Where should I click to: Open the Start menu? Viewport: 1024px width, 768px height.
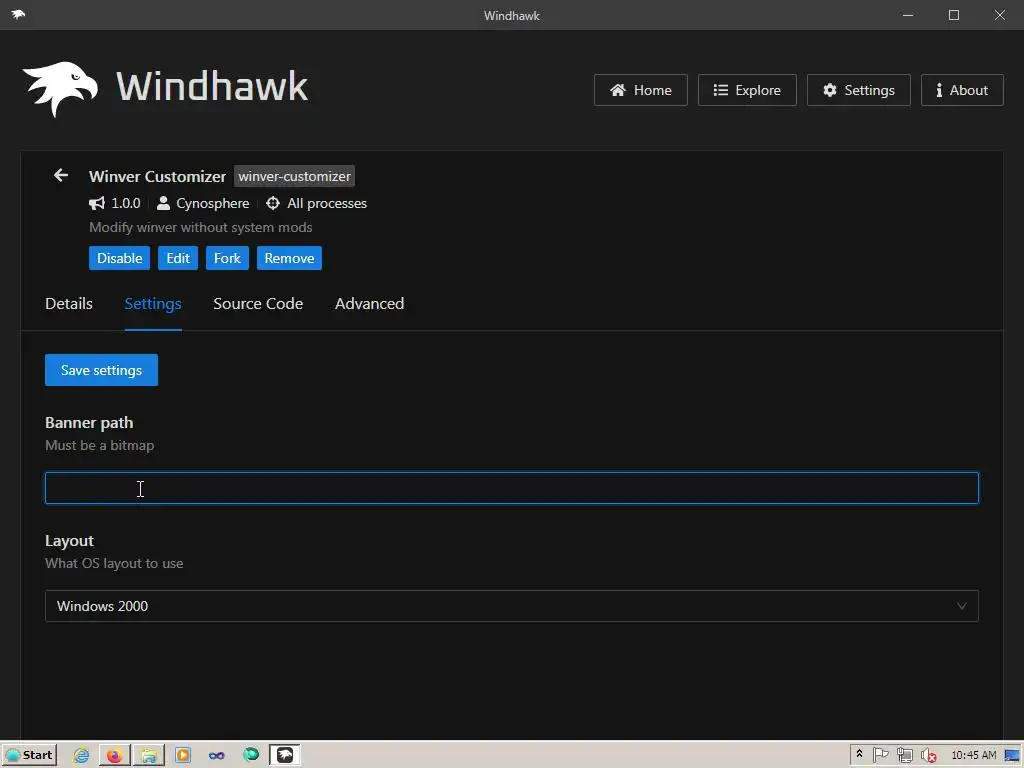tap(29, 755)
